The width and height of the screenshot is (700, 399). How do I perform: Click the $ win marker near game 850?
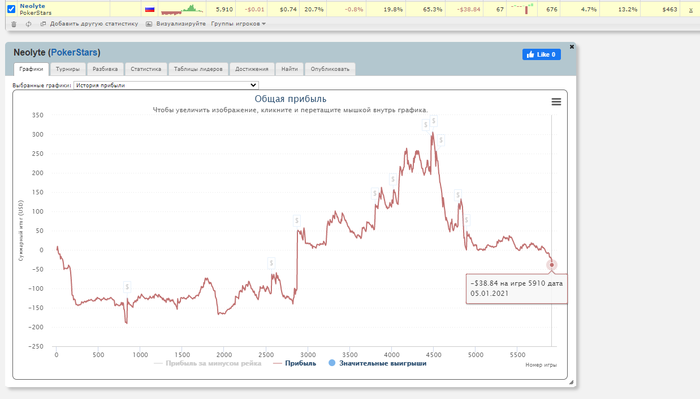(x=127, y=287)
